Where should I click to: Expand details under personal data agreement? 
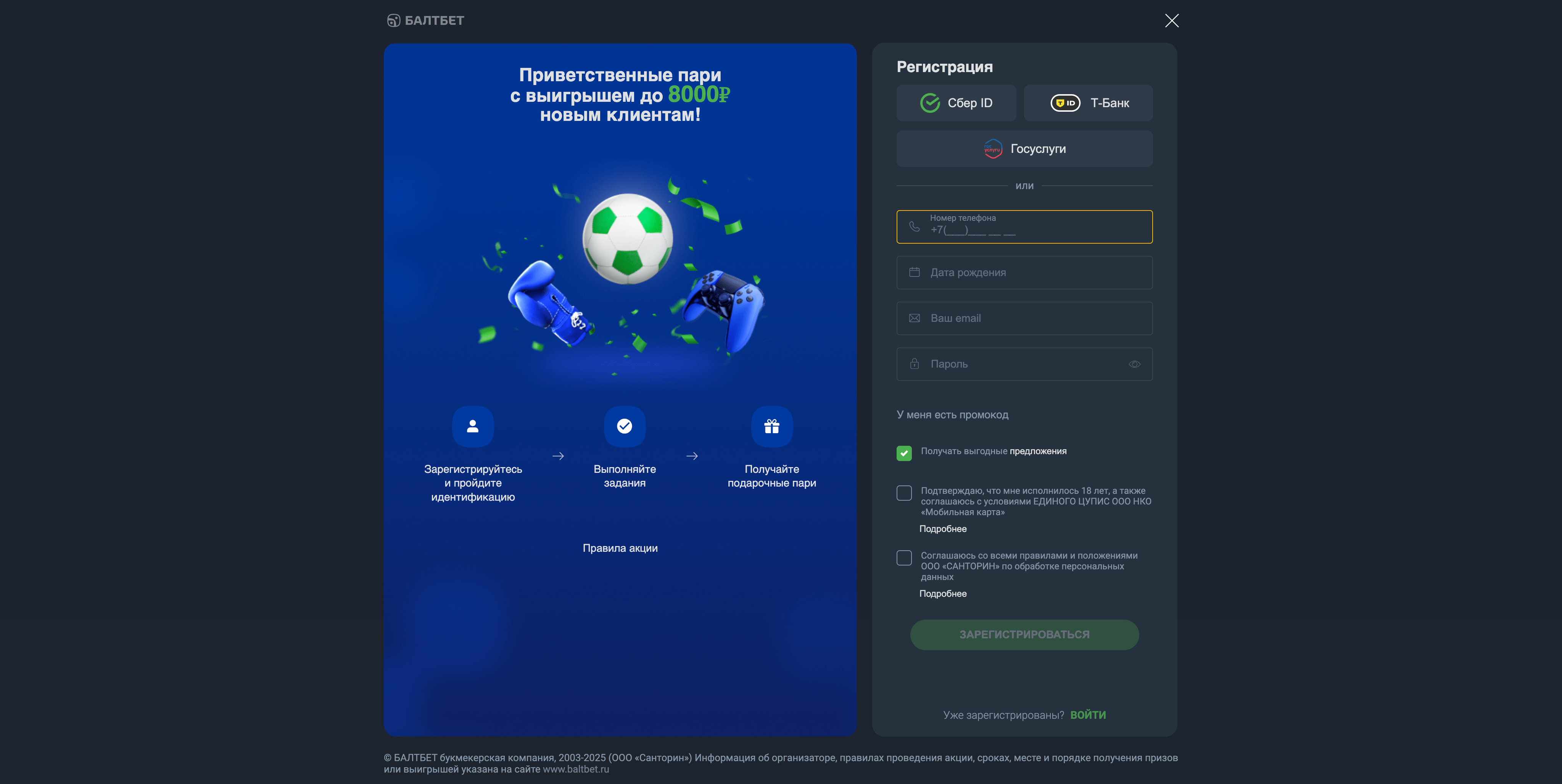[943, 594]
